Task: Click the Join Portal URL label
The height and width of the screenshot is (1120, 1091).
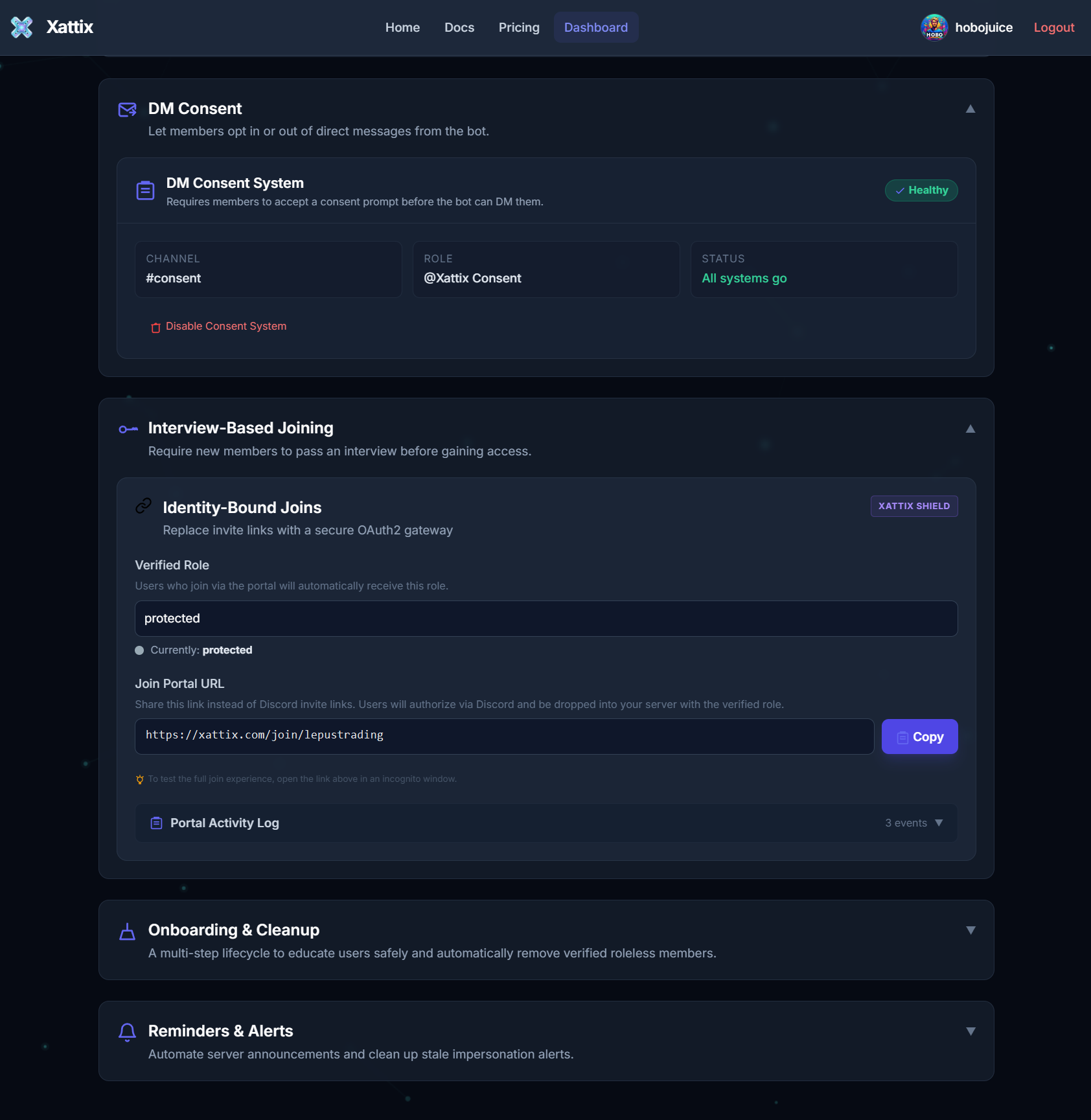Action: click(179, 684)
